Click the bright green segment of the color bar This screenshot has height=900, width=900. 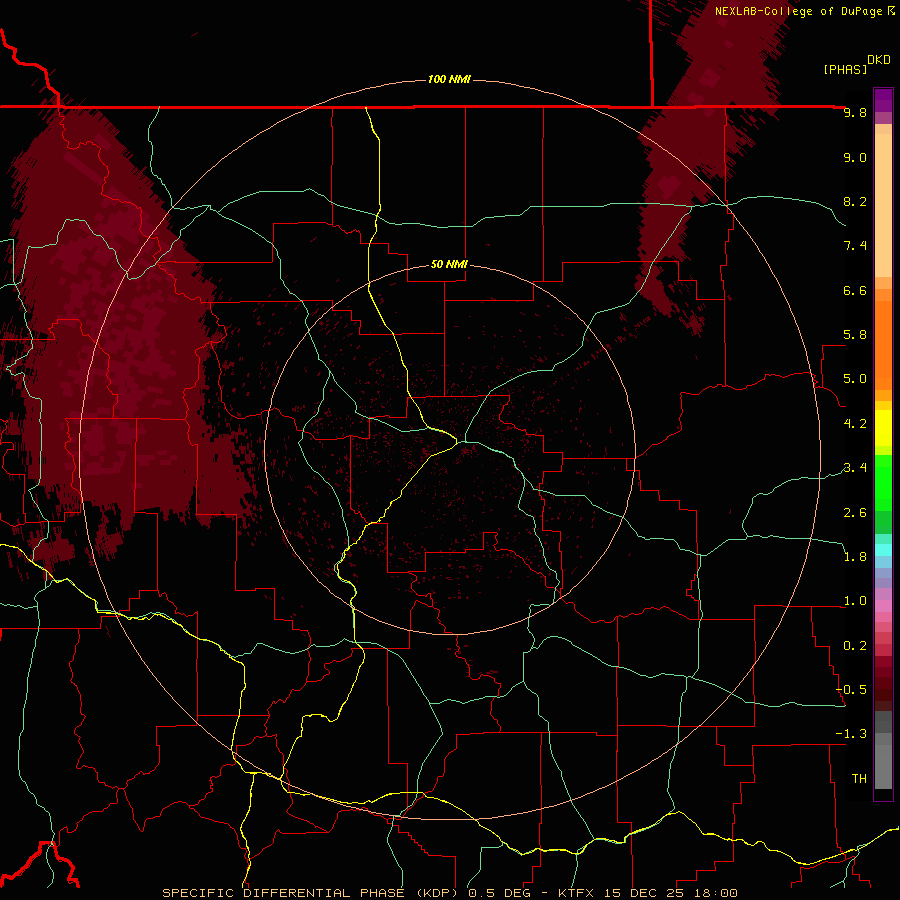pyautogui.click(x=883, y=483)
